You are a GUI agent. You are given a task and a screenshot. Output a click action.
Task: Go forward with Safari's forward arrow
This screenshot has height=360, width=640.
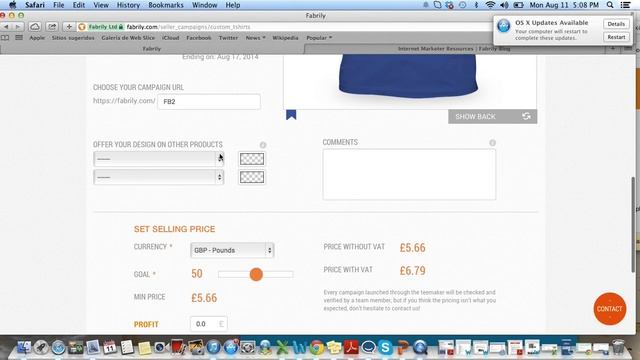17,27
